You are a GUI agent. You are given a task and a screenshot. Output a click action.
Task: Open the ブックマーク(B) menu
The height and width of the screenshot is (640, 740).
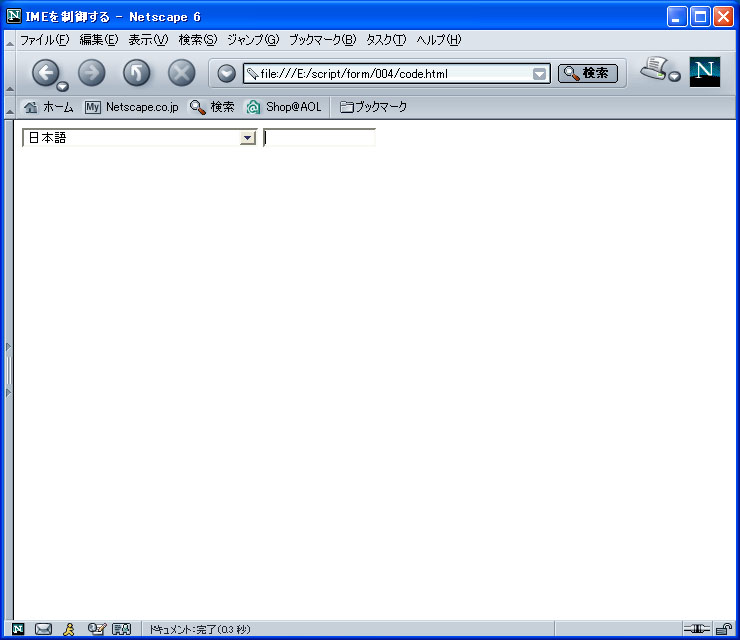(322, 40)
